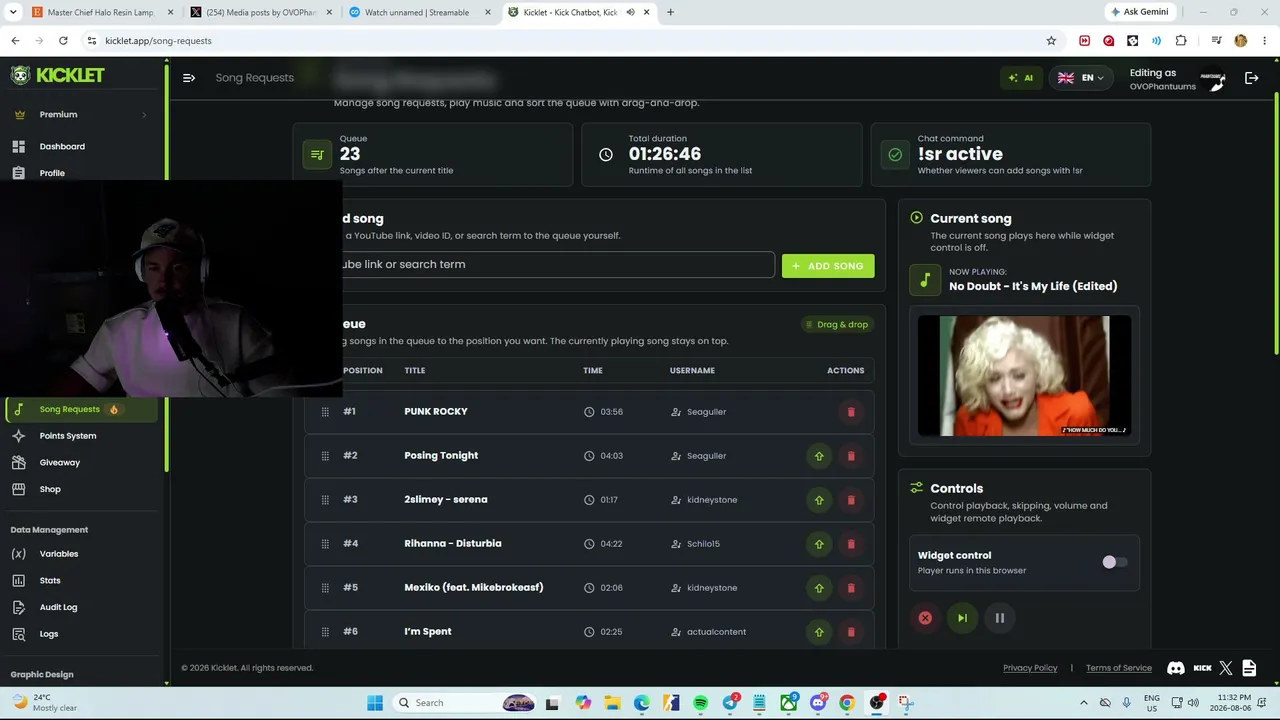1280x720 pixels.
Task: Delete I'm Spent from the queue
Action: click(x=851, y=632)
